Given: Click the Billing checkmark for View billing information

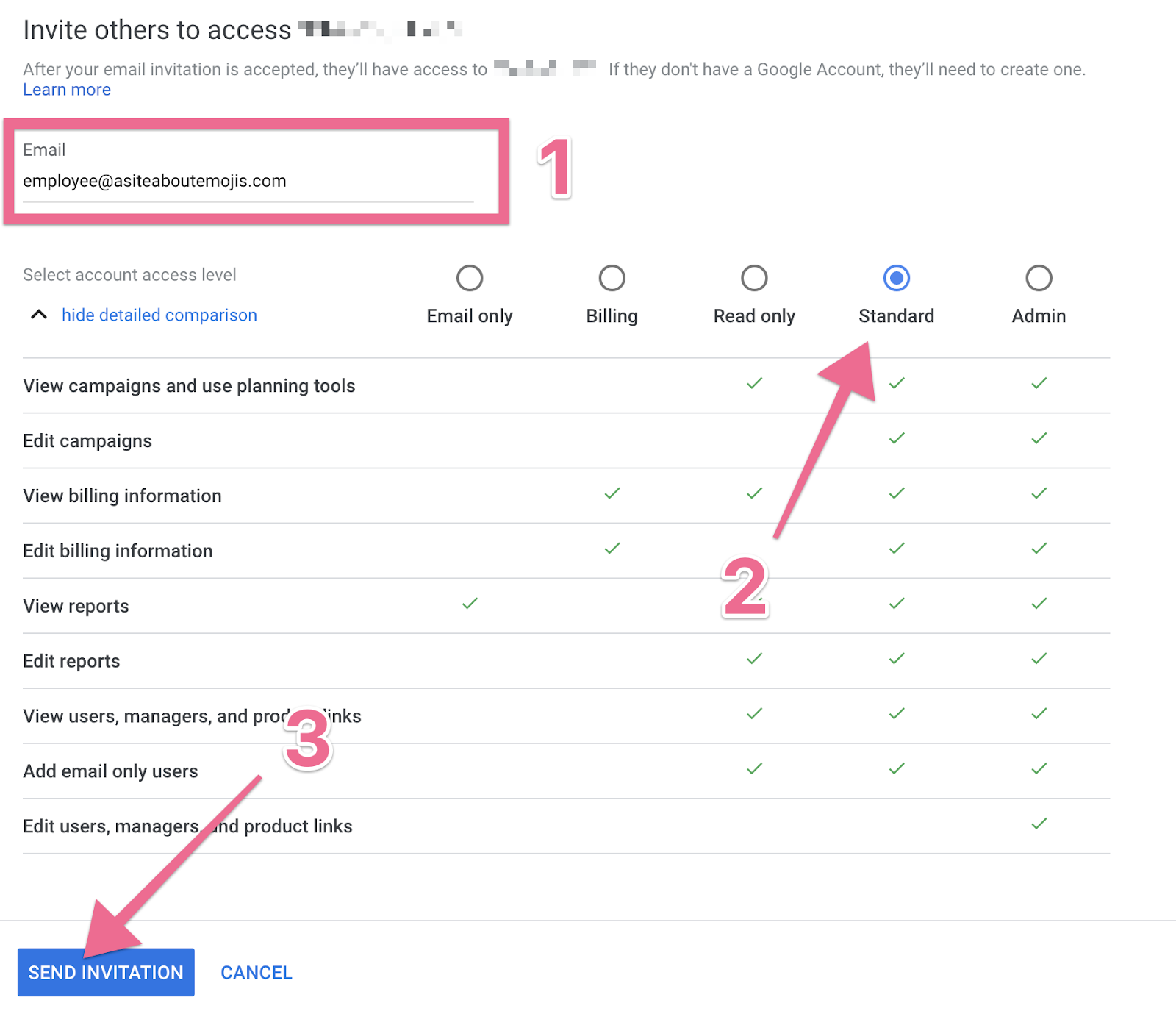Looking at the screenshot, I should [x=612, y=493].
